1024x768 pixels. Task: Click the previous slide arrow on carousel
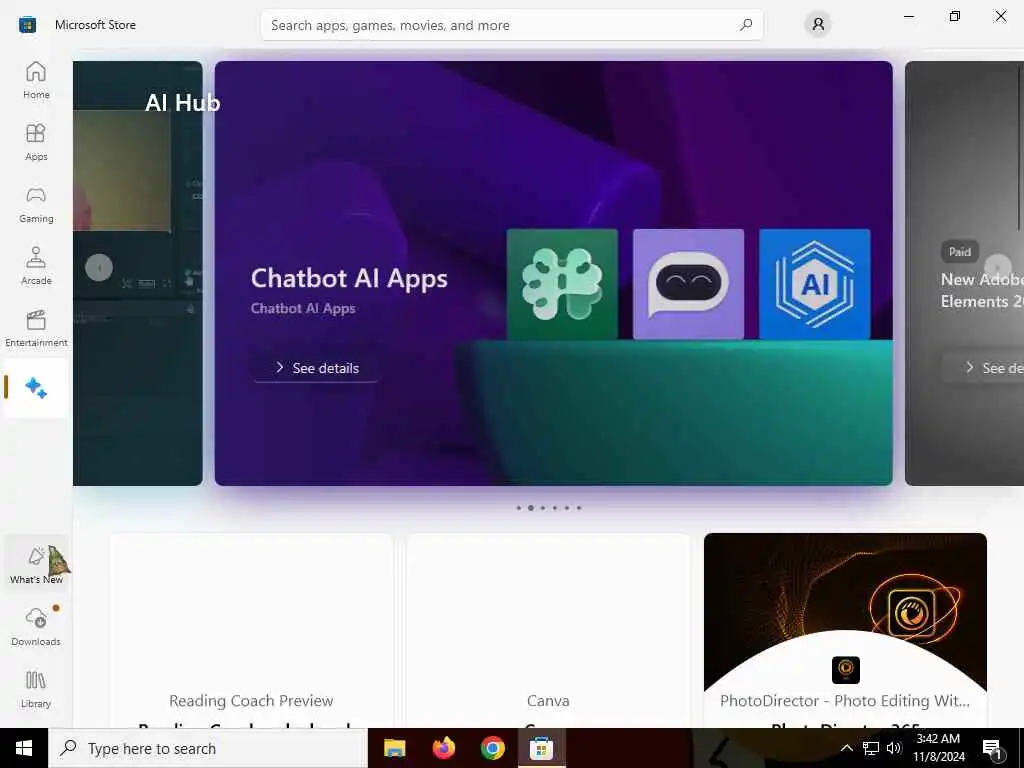tap(99, 267)
